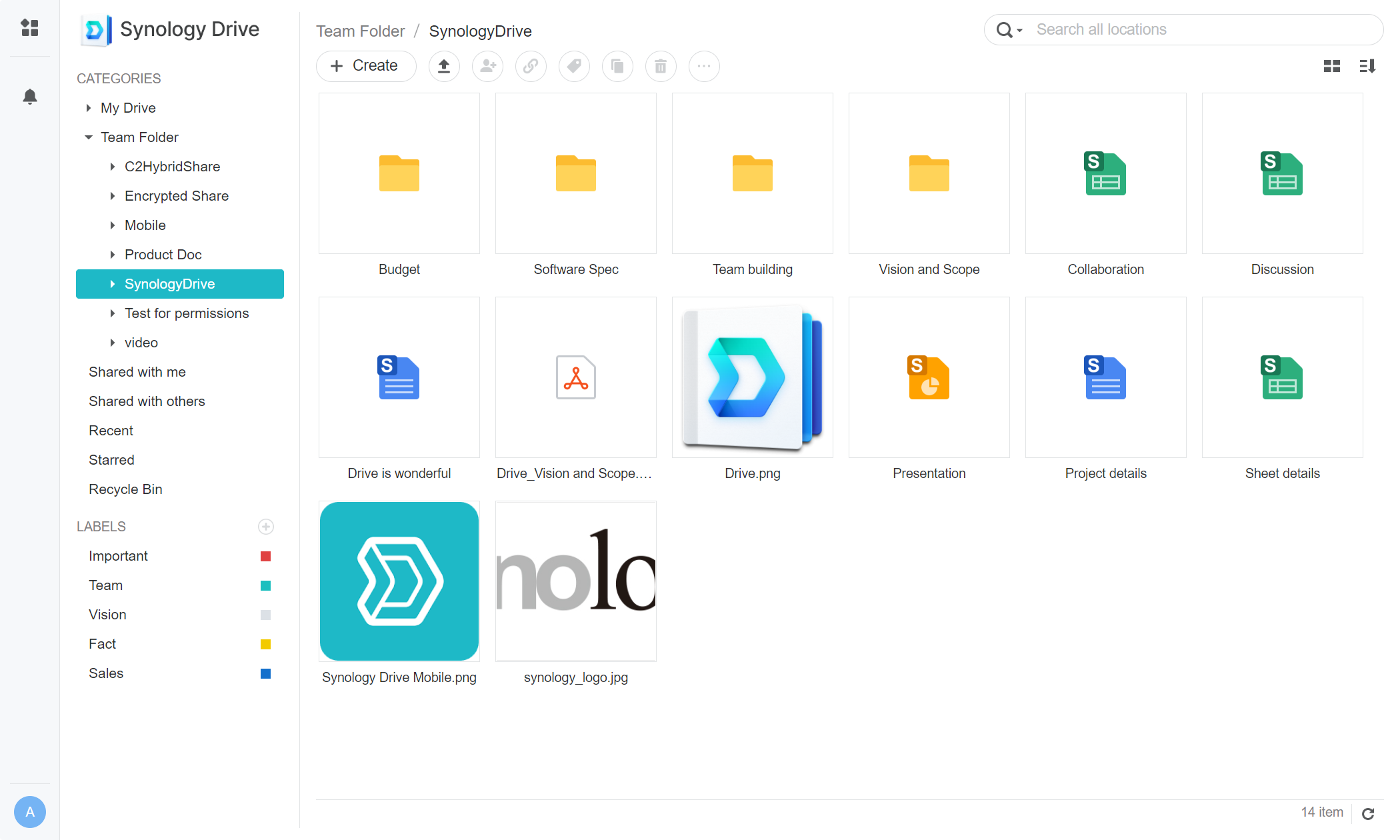Viewport: 1400px width, 840px height.
Task: Open the share permissions icon
Action: [x=487, y=66]
